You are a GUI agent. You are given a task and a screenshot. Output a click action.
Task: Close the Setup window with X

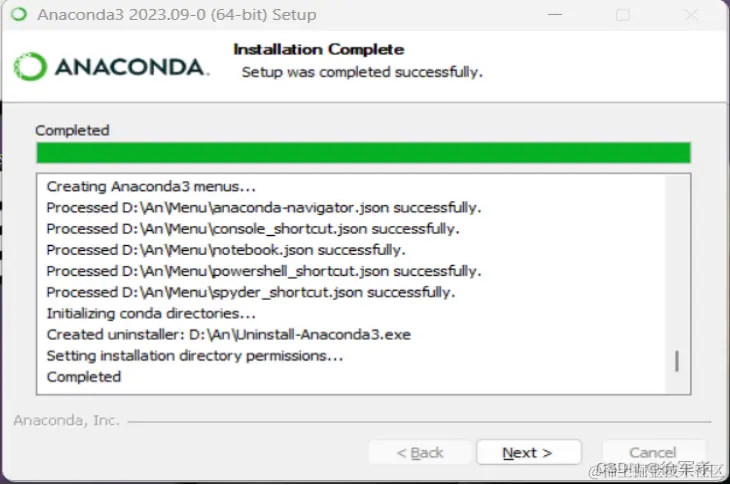pos(692,15)
